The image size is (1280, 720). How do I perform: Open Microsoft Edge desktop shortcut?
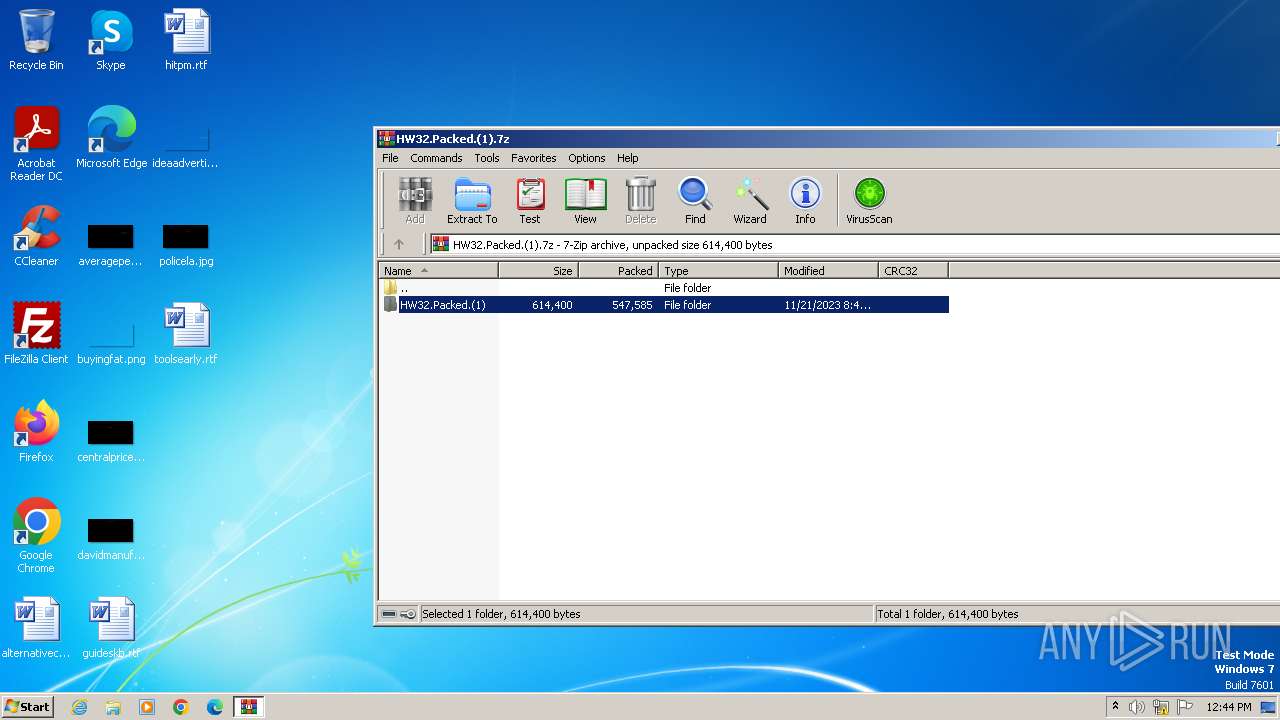point(111,138)
